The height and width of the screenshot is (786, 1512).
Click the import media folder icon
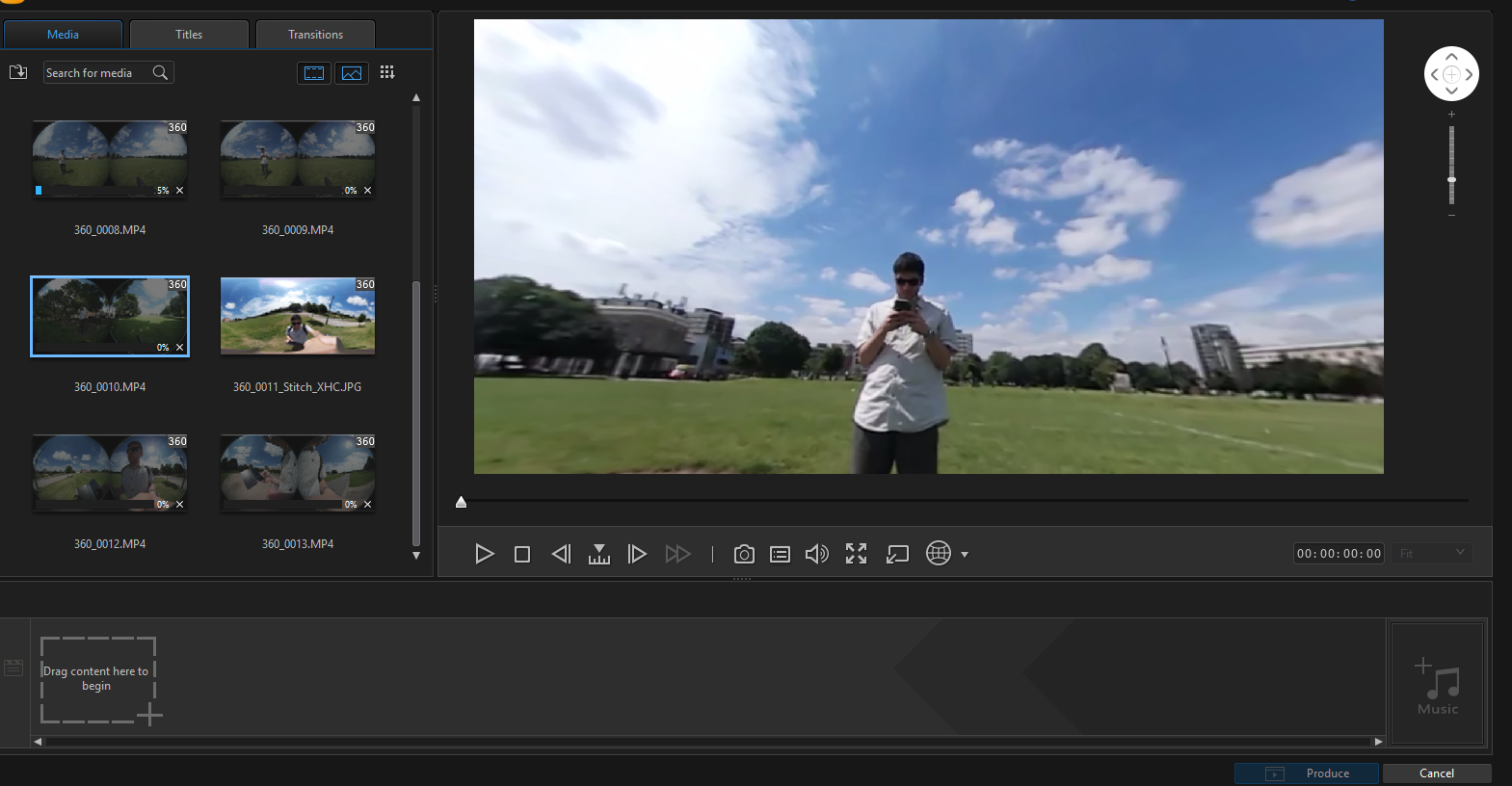coord(18,72)
